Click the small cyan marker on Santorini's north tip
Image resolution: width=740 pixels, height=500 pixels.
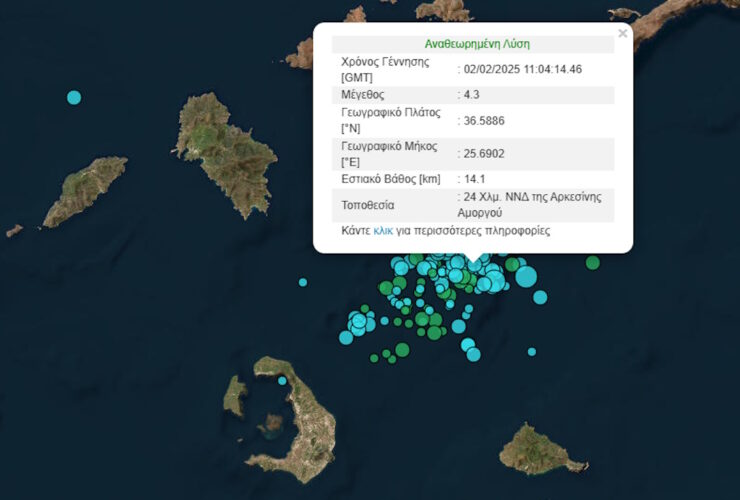[283, 380]
